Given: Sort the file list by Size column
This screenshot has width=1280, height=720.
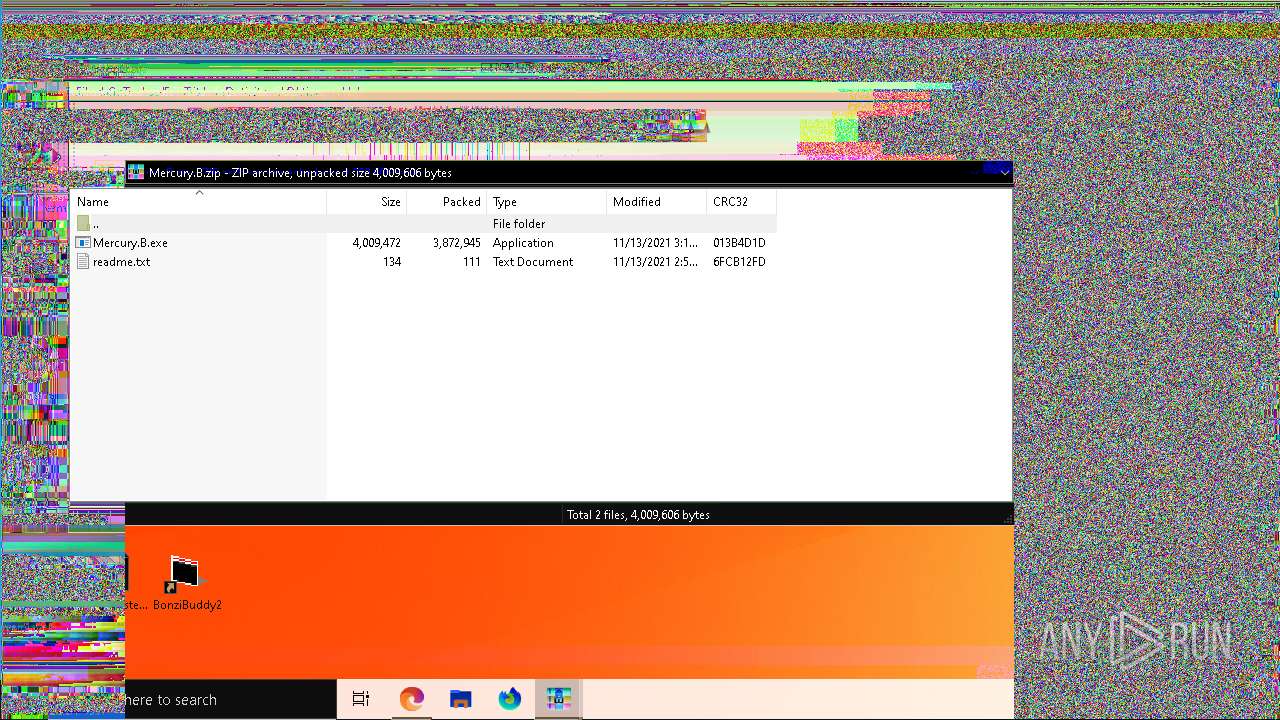Looking at the screenshot, I should click(x=367, y=202).
